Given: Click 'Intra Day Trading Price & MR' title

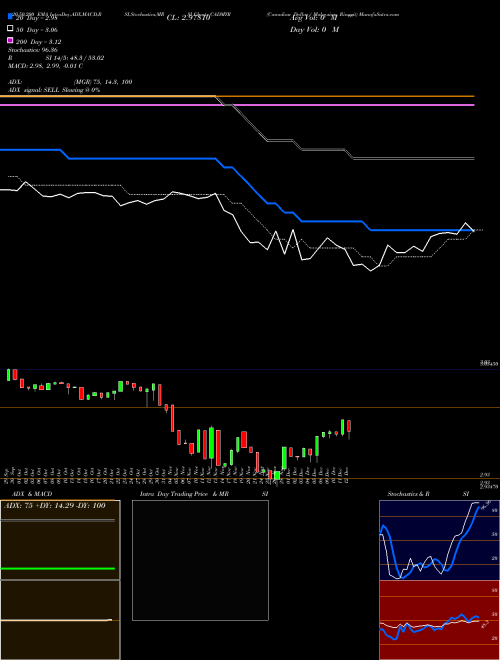Looking at the screenshot, I should (184, 494).
